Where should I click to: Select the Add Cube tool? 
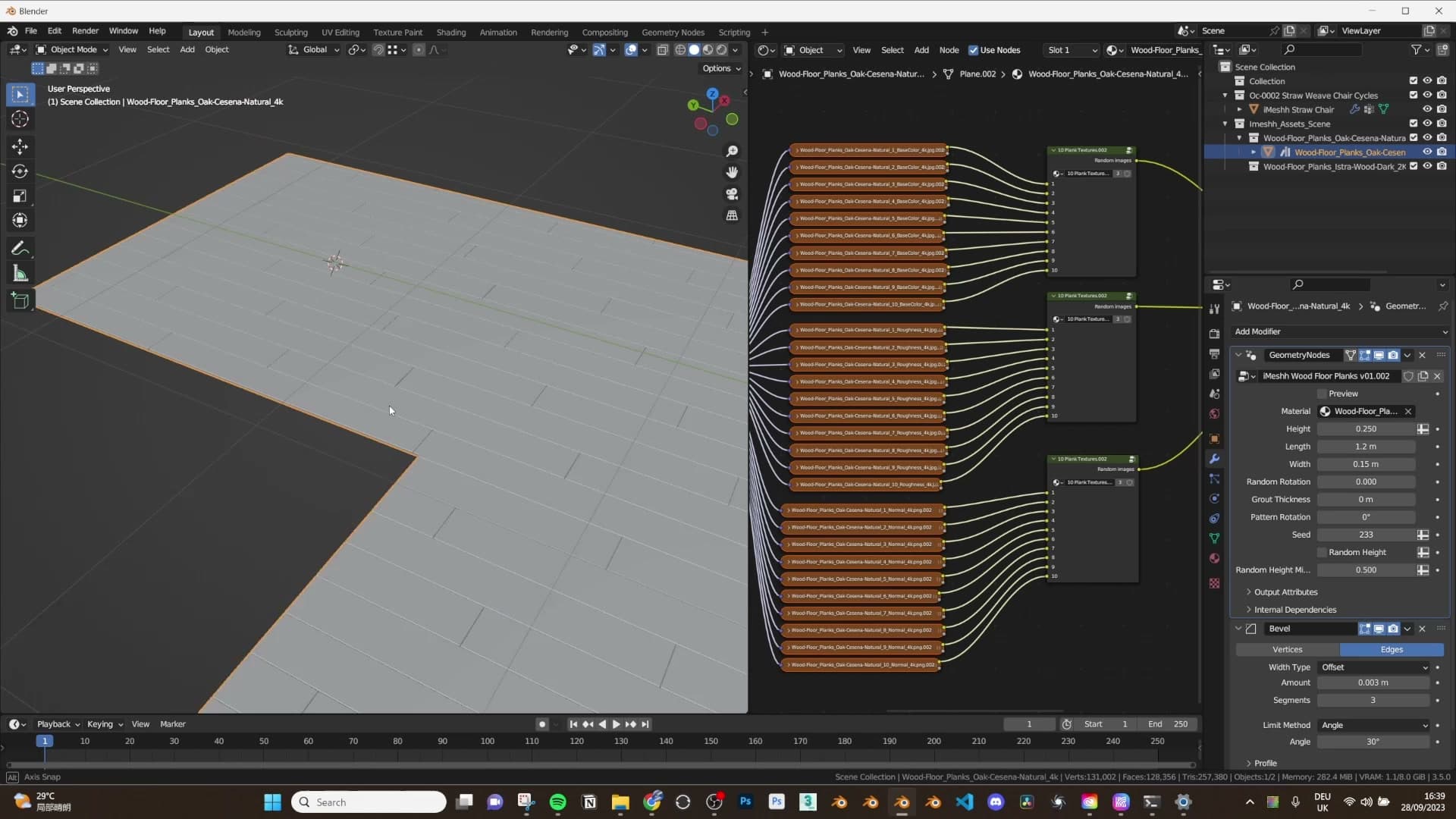[x=20, y=301]
